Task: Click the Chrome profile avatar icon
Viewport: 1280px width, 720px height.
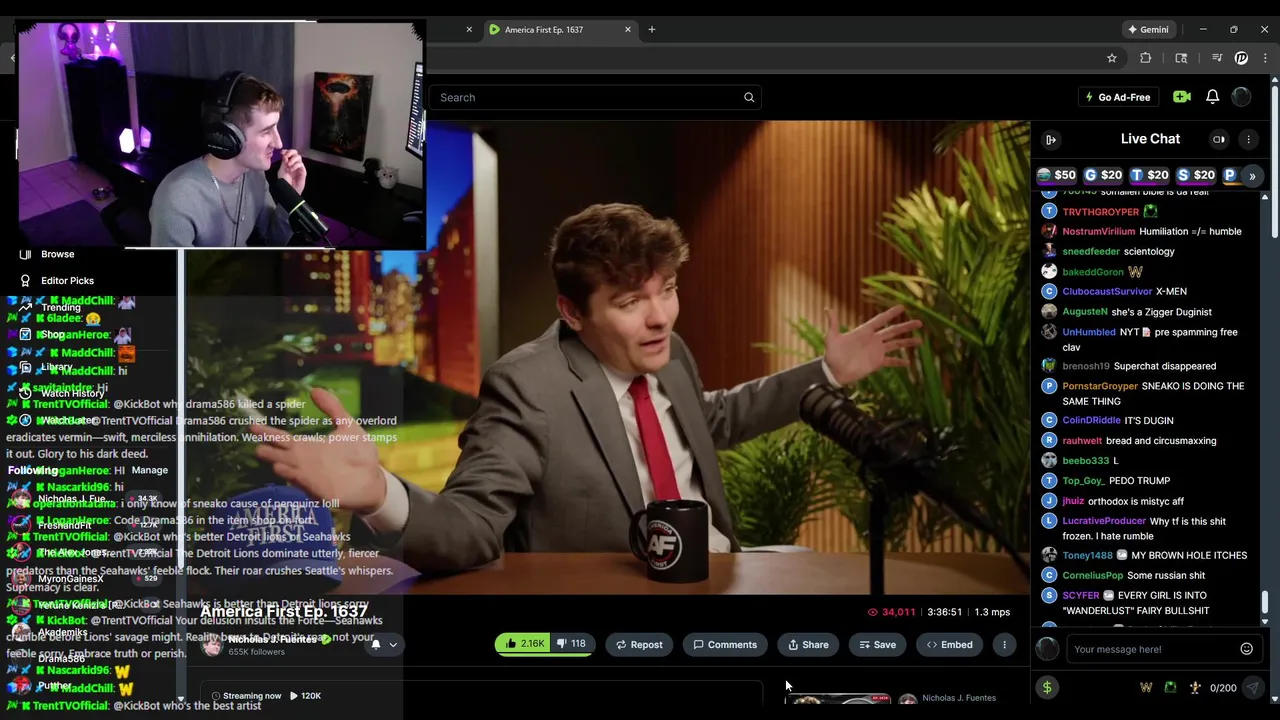Action: coord(1241,58)
